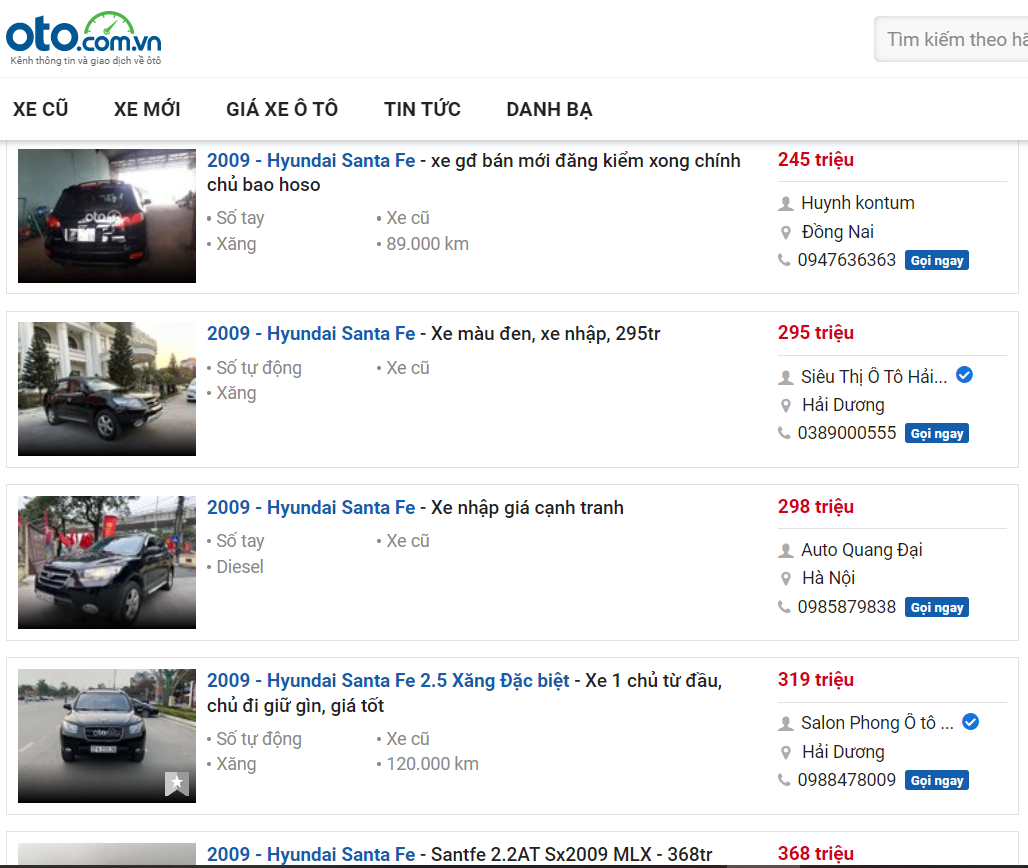Image resolution: width=1028 pixels, height=868 pixels.
Task: Open the 'Santfe 2.2AT Sx2009 MLX' listing
Action: [x=460, y=854]
